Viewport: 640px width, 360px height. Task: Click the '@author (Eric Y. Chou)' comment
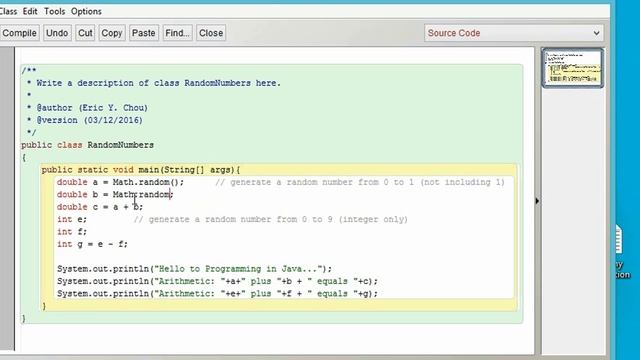[x=92, y=108]
